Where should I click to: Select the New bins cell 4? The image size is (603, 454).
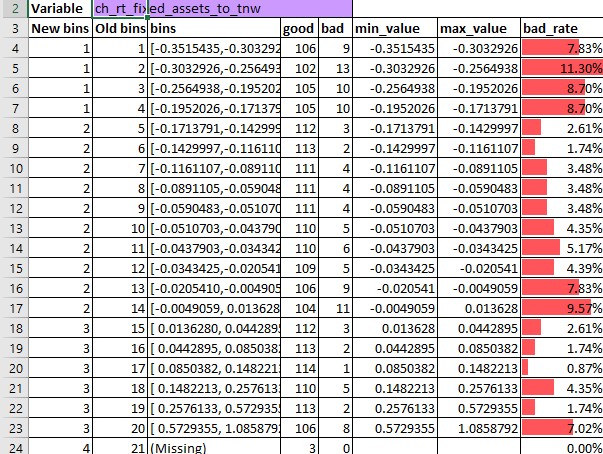tap(60, 447)
